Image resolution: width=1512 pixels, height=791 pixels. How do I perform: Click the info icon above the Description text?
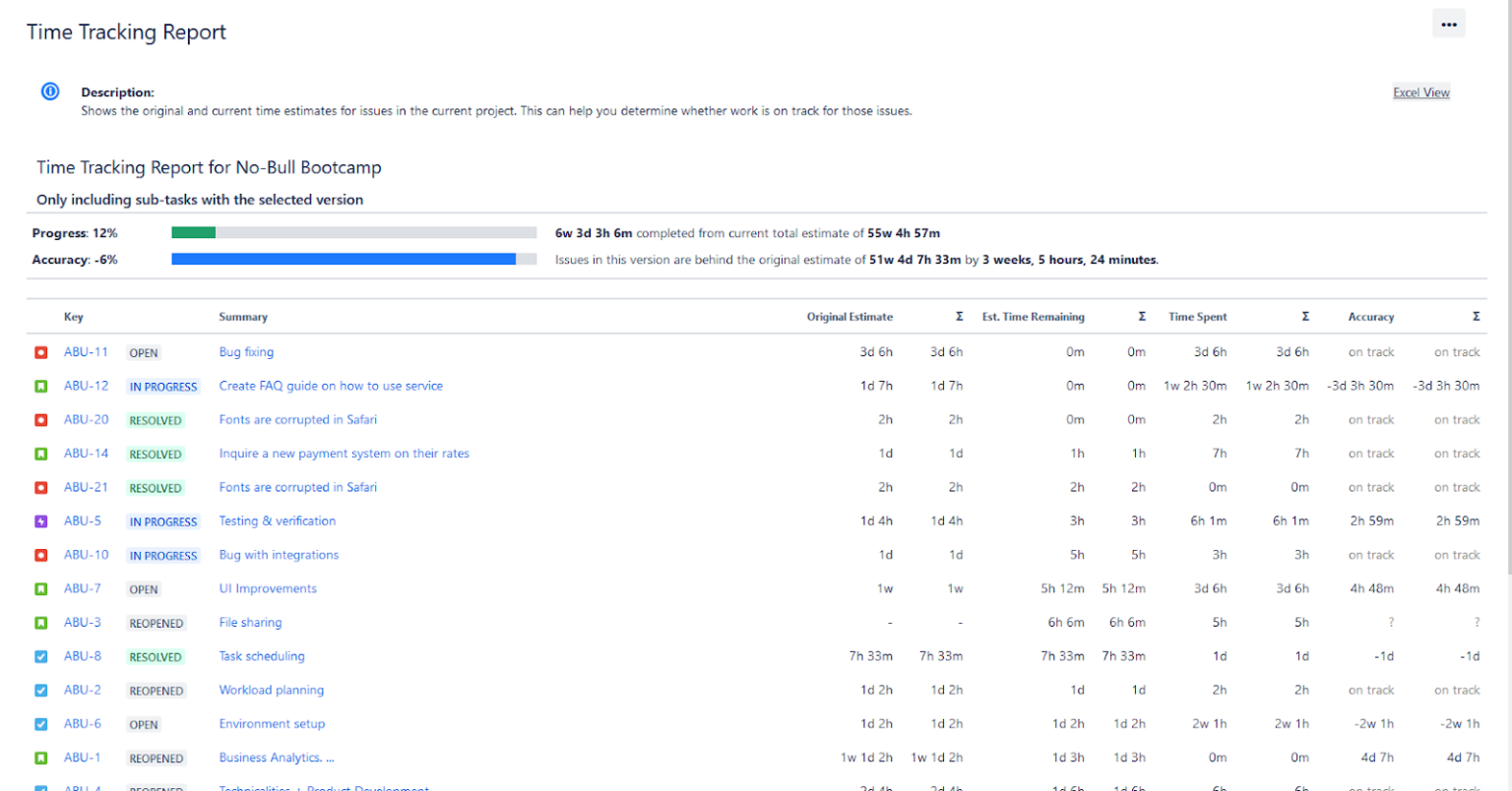(49, 91)
